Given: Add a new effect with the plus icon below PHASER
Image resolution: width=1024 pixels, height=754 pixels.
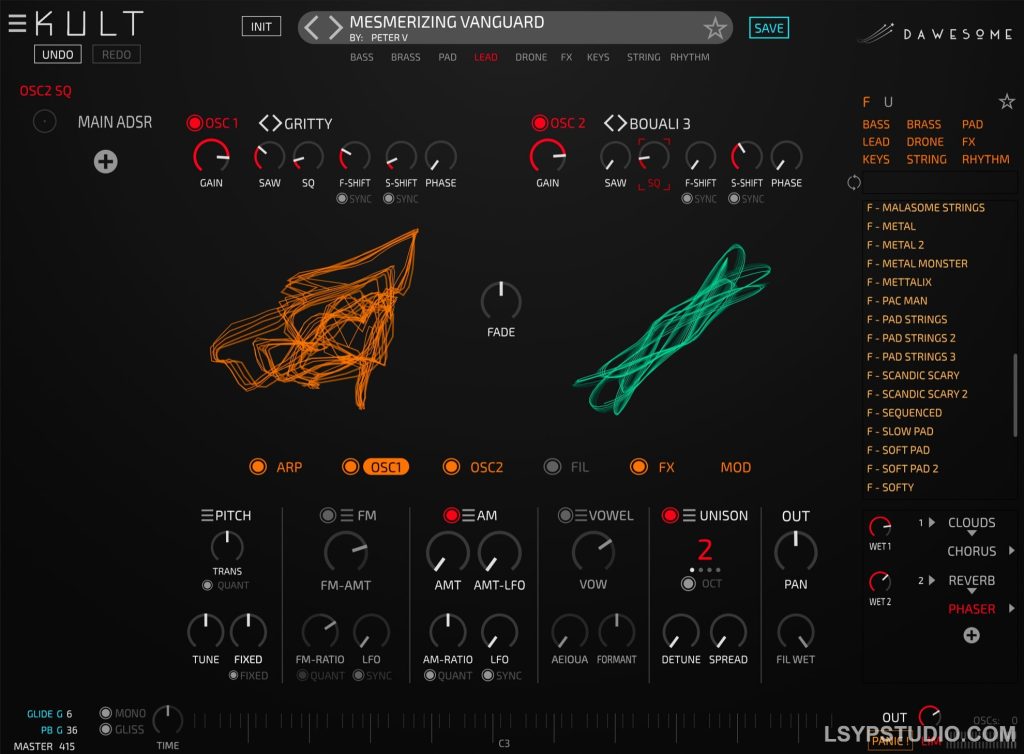Looking at the screenshot, I should [971, 635].
